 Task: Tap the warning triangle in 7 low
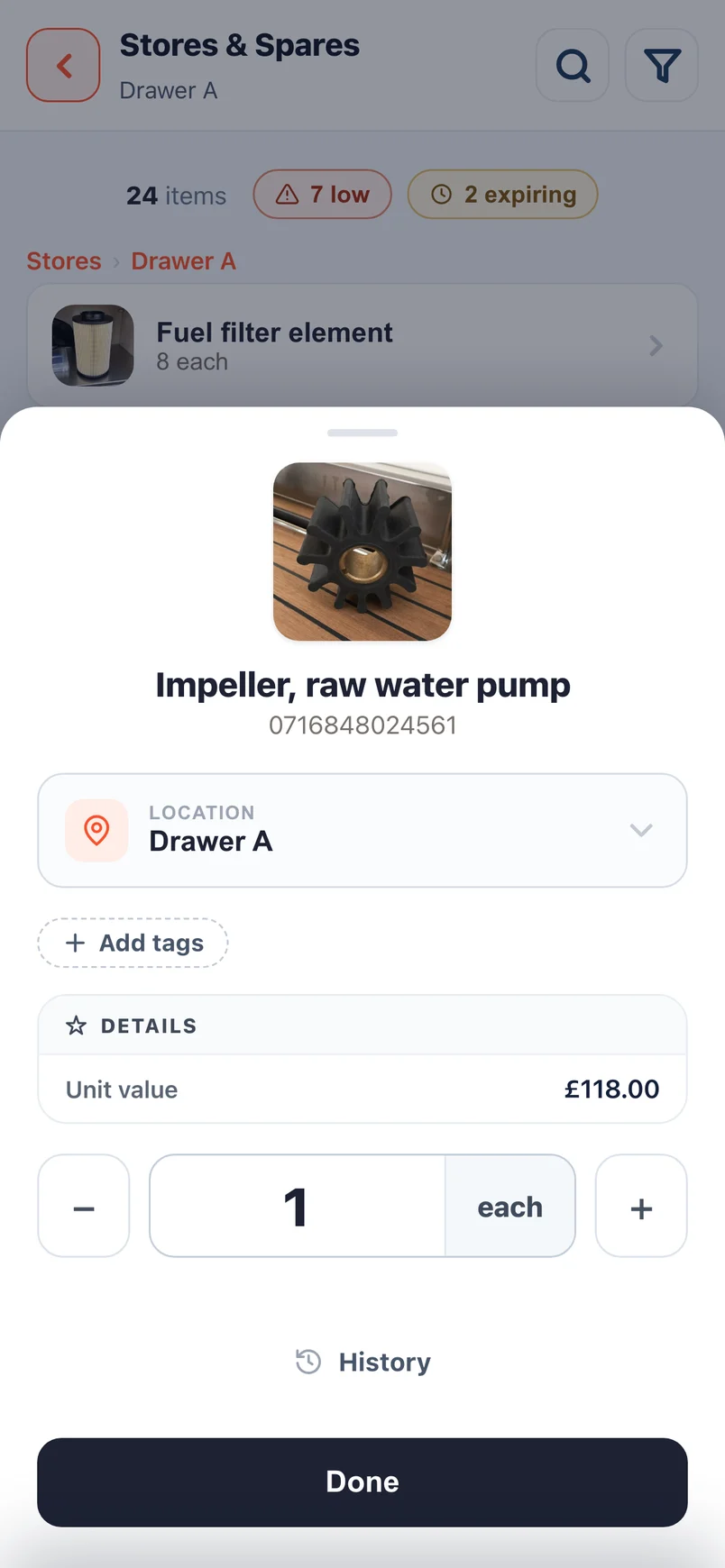coord(287,194)
